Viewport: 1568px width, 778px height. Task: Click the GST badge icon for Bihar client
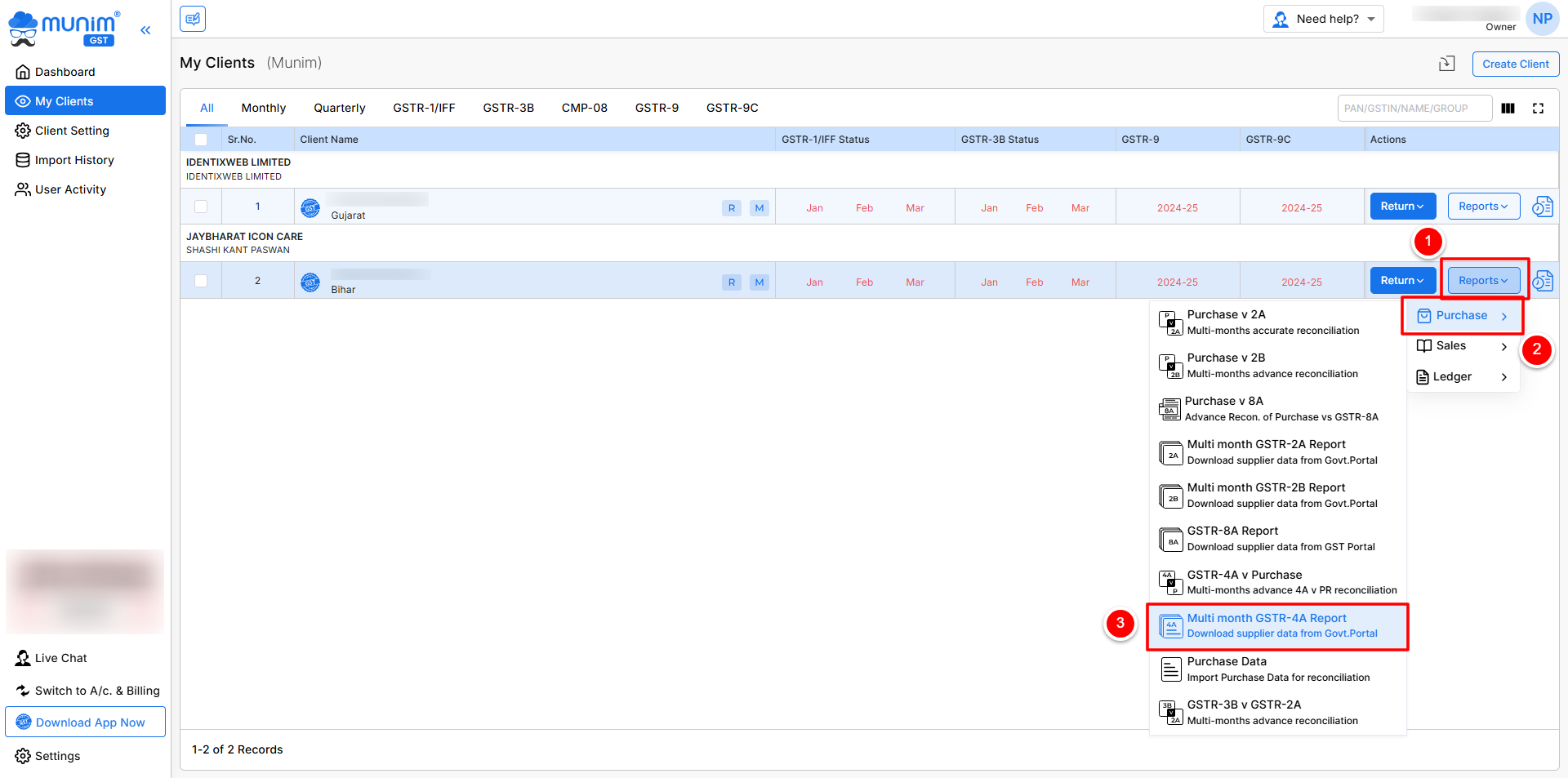coord(310,282)
